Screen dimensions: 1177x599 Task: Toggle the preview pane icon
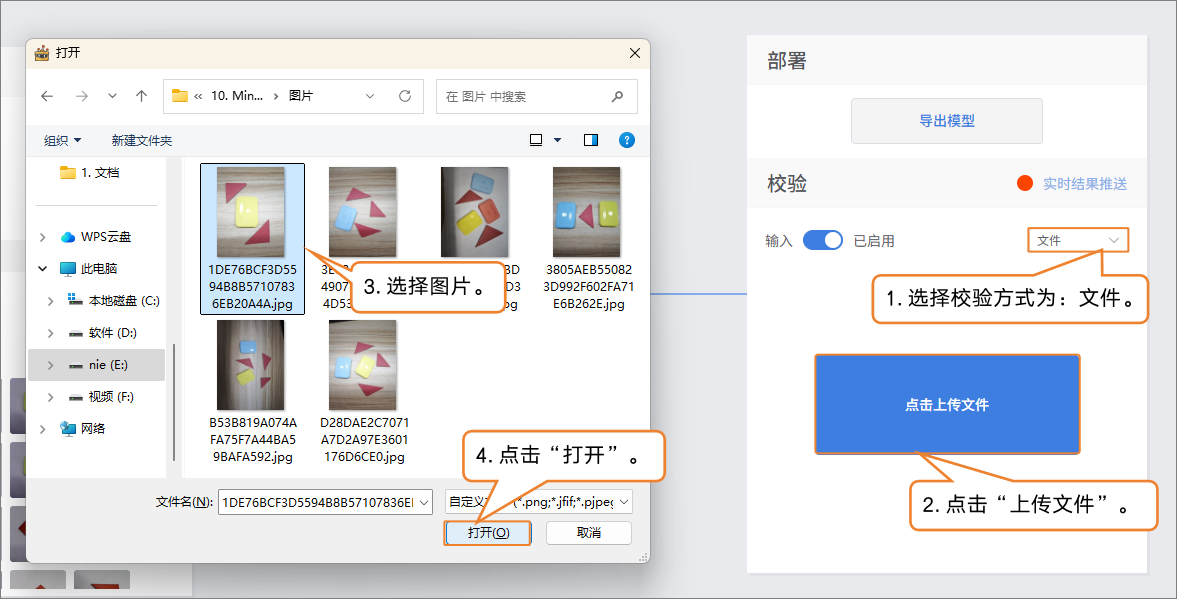(x=591, y=140)
